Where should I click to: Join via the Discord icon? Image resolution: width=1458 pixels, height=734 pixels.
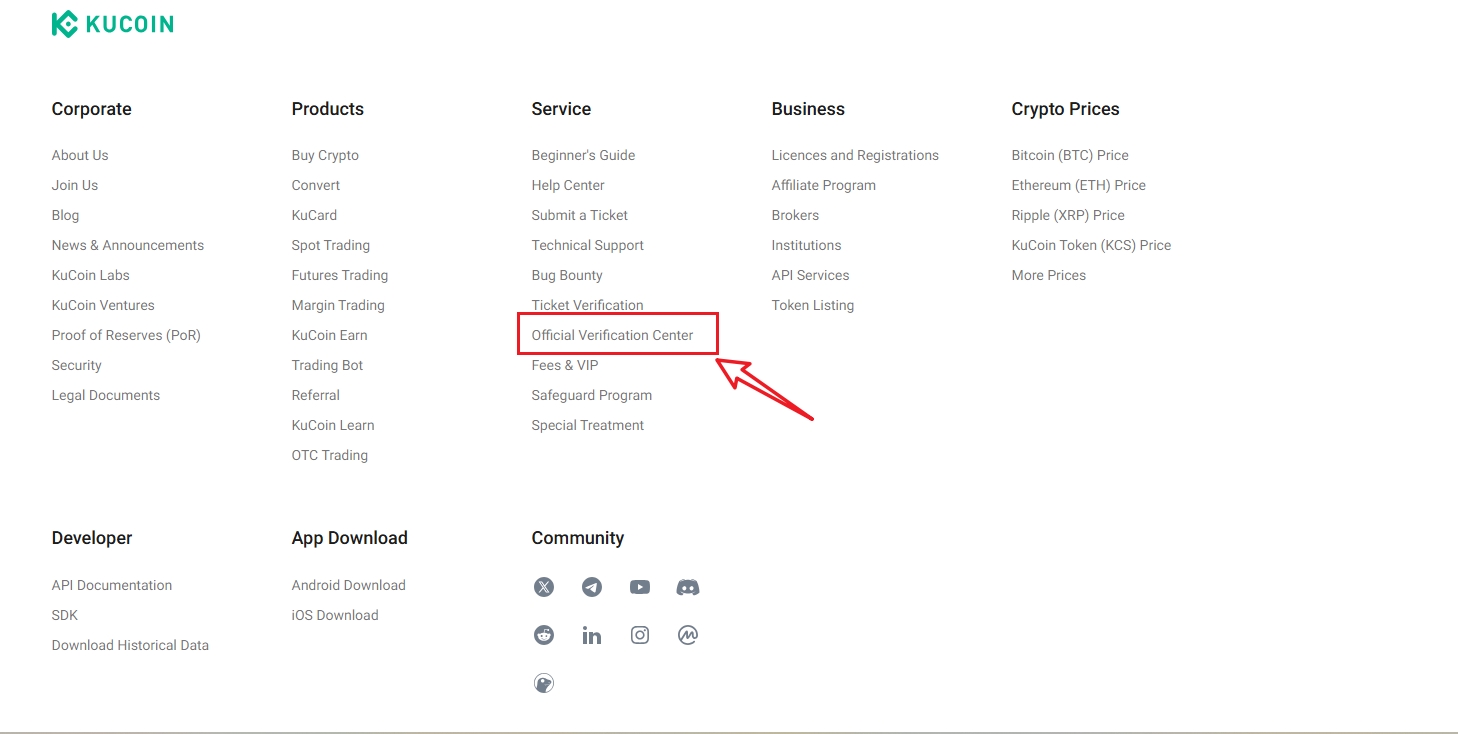(x=688, y=587)
